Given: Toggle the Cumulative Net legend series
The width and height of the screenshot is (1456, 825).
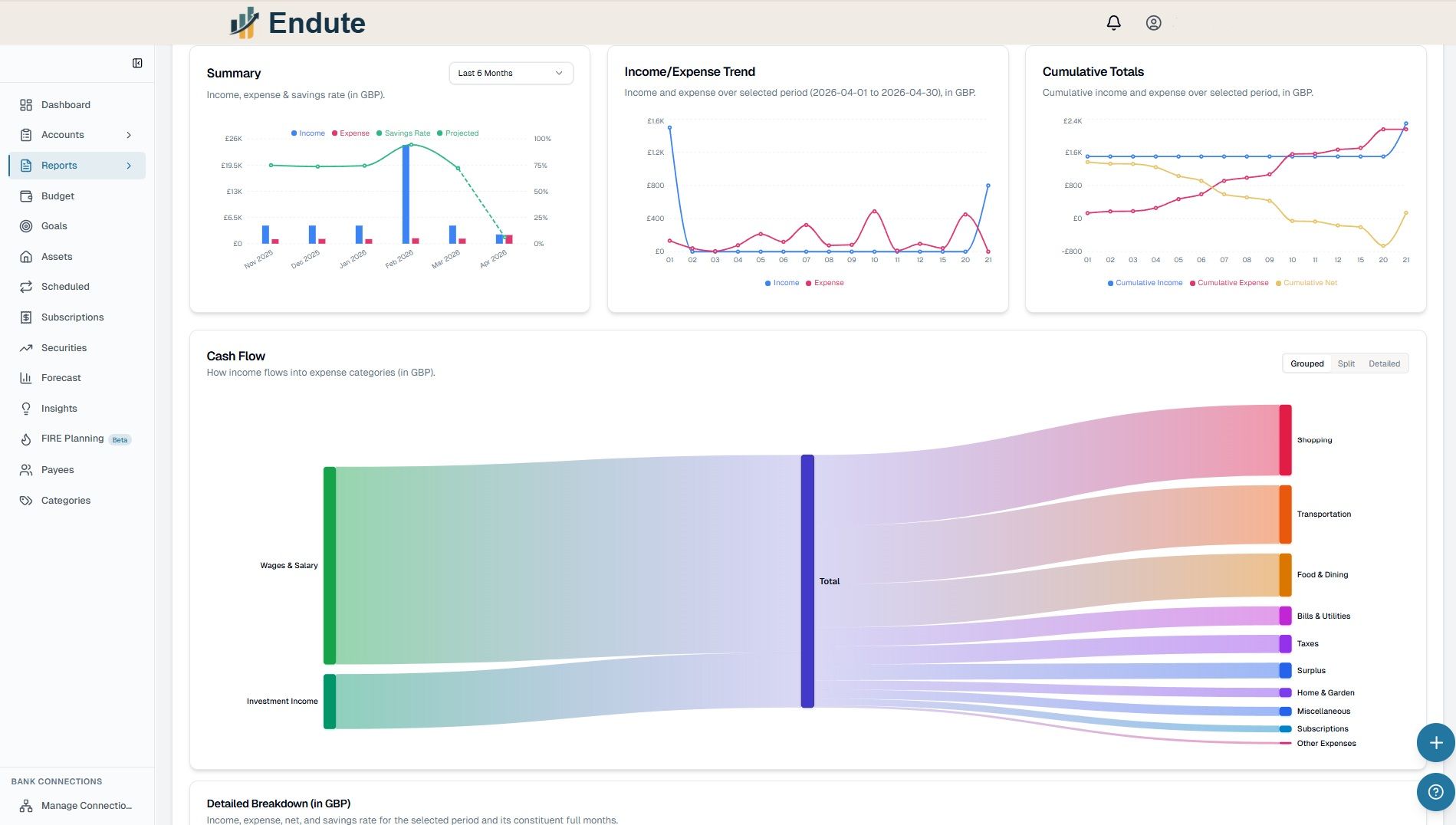Looking at the screenshot, I should point(1306,283).
